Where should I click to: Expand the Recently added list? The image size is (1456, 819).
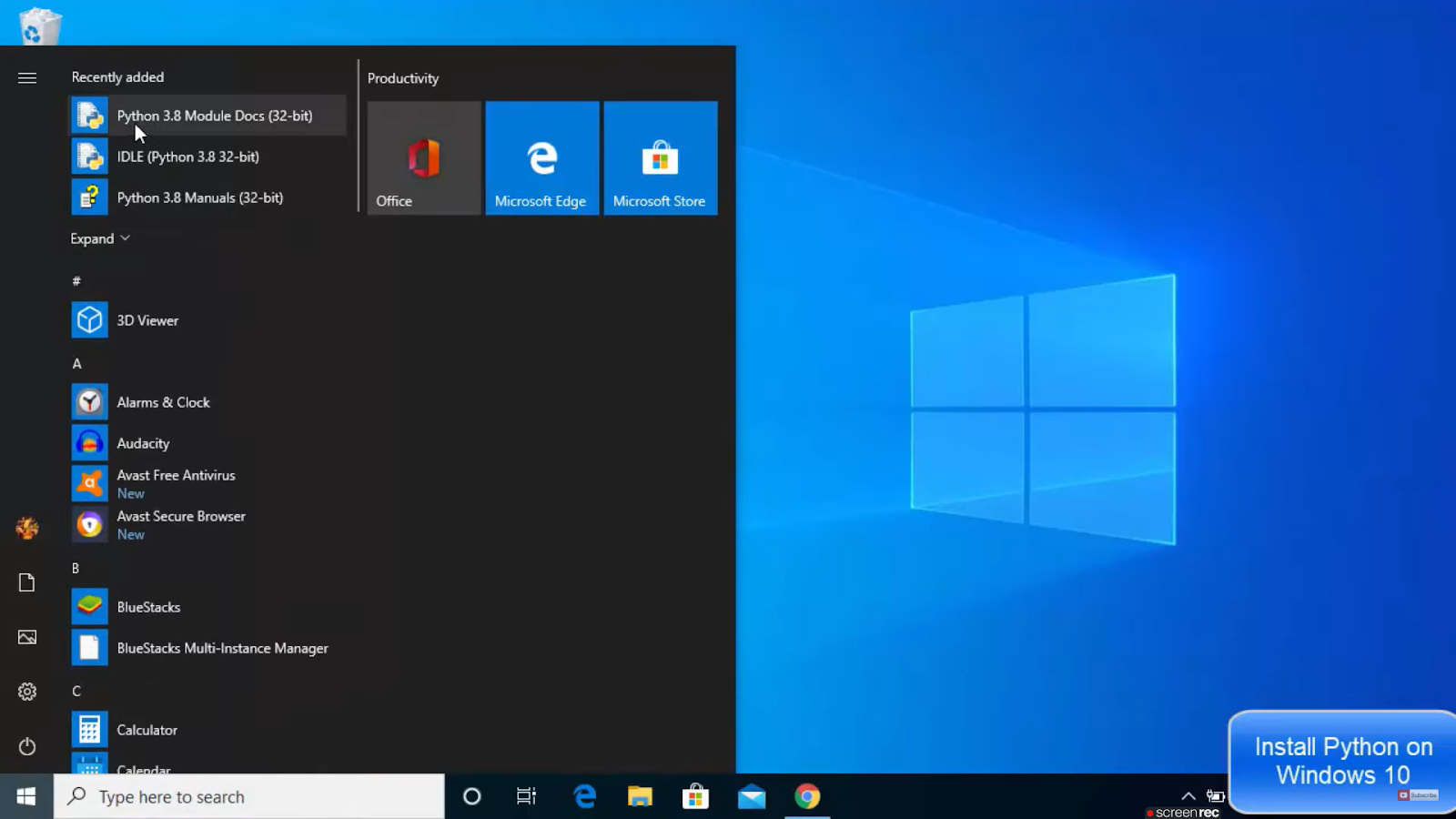click(100, 238)
